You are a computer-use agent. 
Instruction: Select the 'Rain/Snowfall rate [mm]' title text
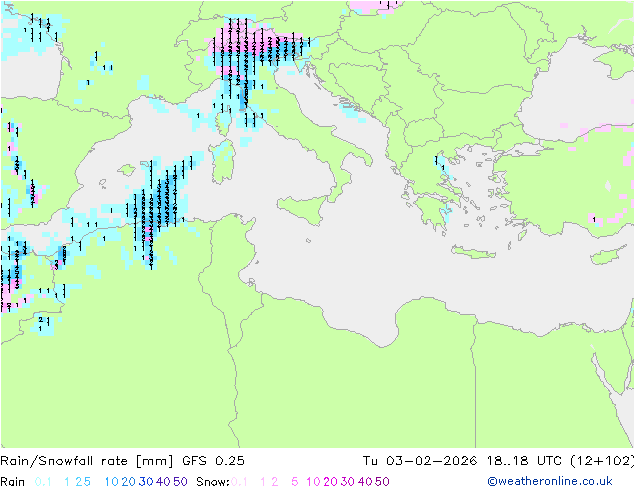[87, 461]
